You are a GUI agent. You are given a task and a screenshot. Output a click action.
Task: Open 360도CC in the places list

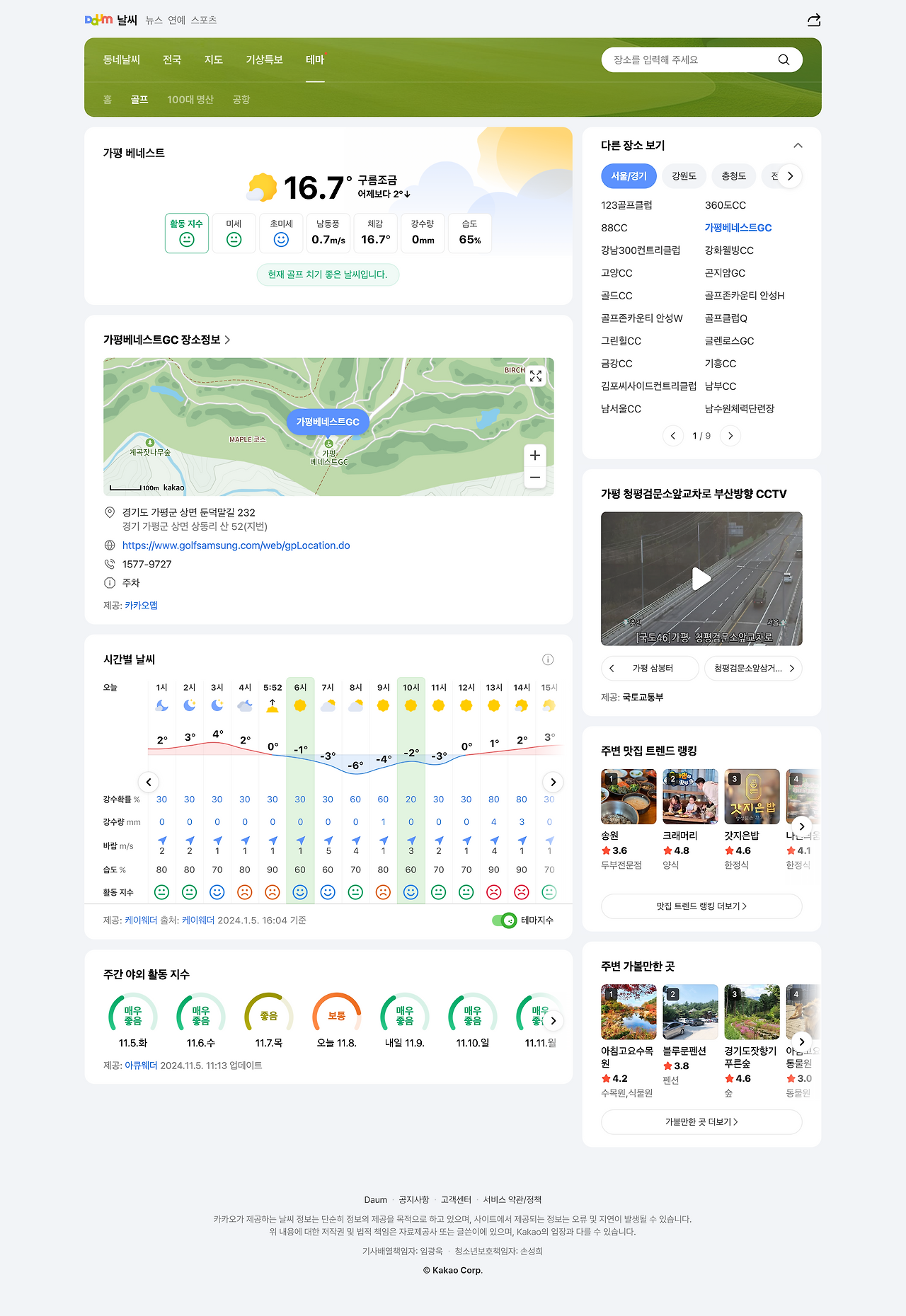tap(726, 205)
